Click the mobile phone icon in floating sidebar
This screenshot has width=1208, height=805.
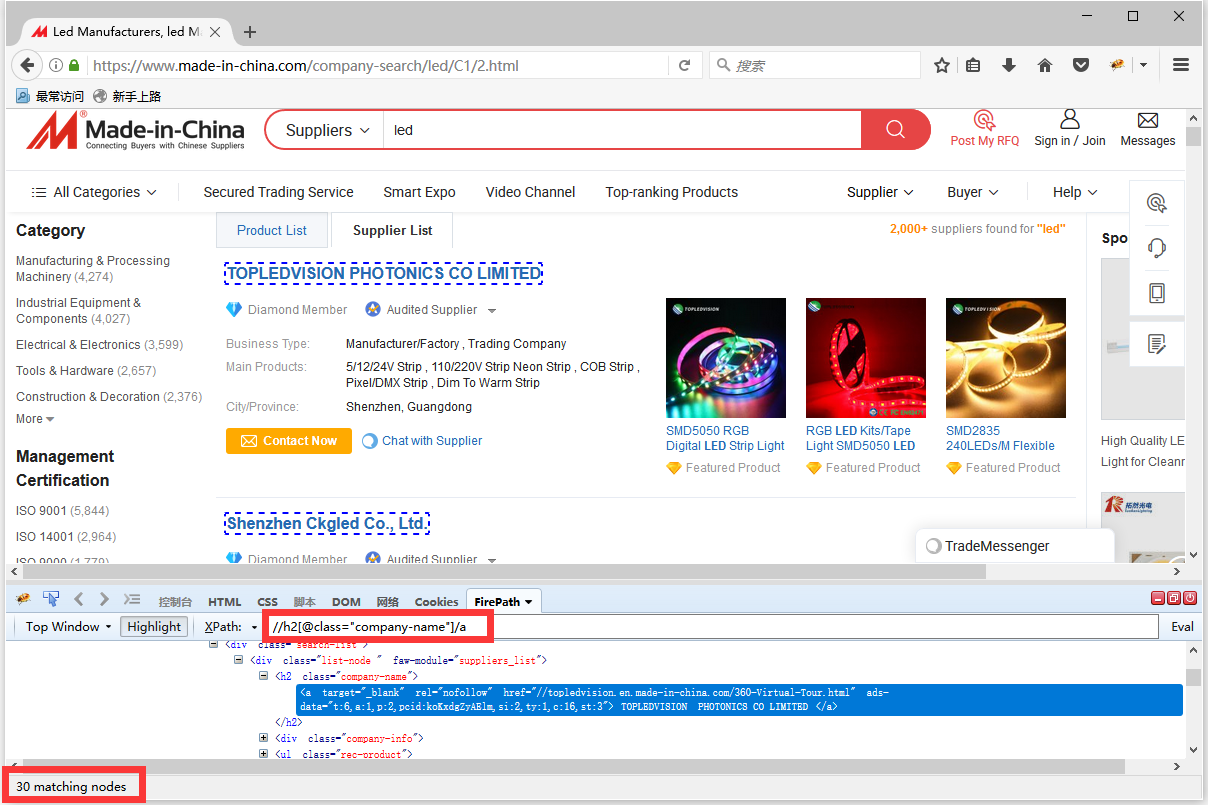(1157, 293)
